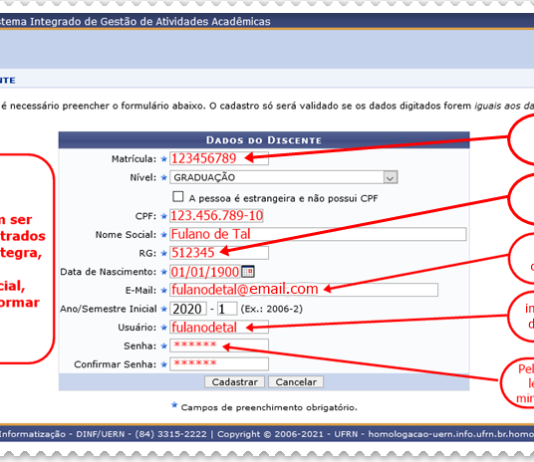
Task: Click the Usuário input field
Action: pyautogui.click(x=219, y=327)
